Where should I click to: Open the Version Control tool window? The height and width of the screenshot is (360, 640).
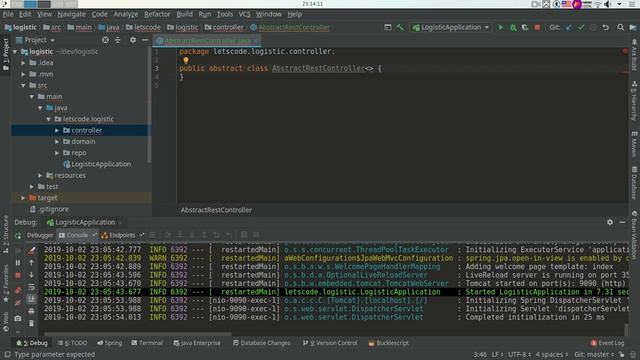[x=330, y=343]
